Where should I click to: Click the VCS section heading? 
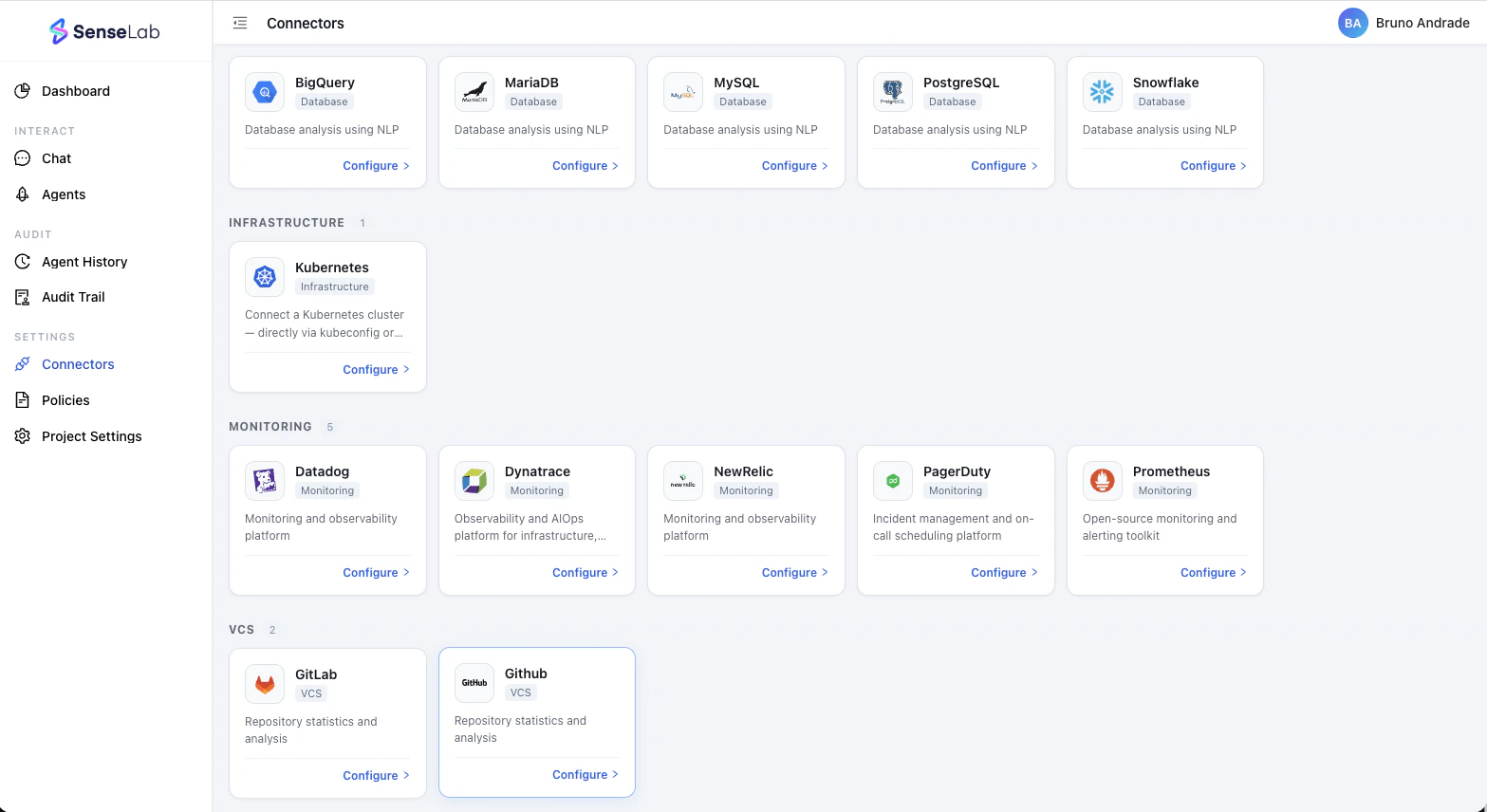242,630
